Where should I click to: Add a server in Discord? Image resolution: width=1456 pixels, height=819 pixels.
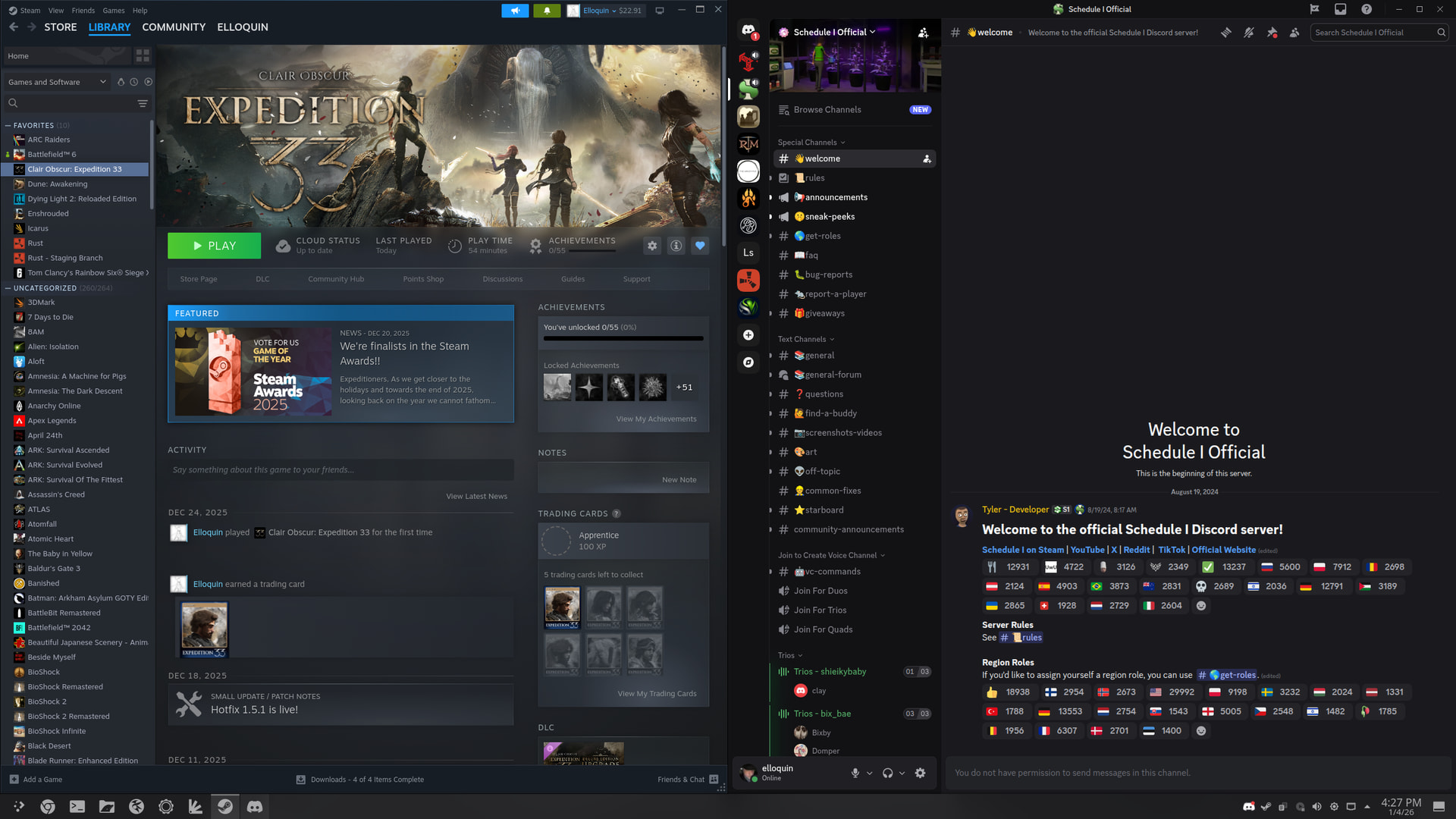[748, 335]
